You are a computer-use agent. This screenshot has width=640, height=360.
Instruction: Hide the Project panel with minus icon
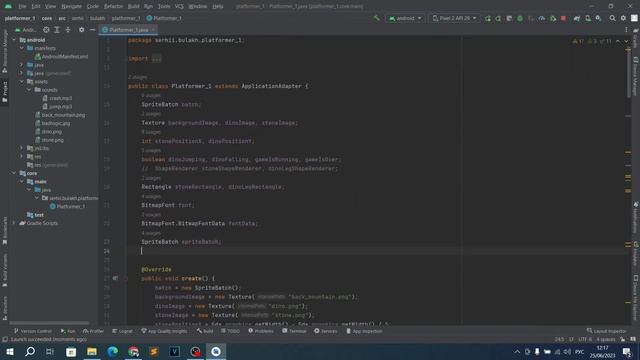pyautogui.click(x=93, y=30)
